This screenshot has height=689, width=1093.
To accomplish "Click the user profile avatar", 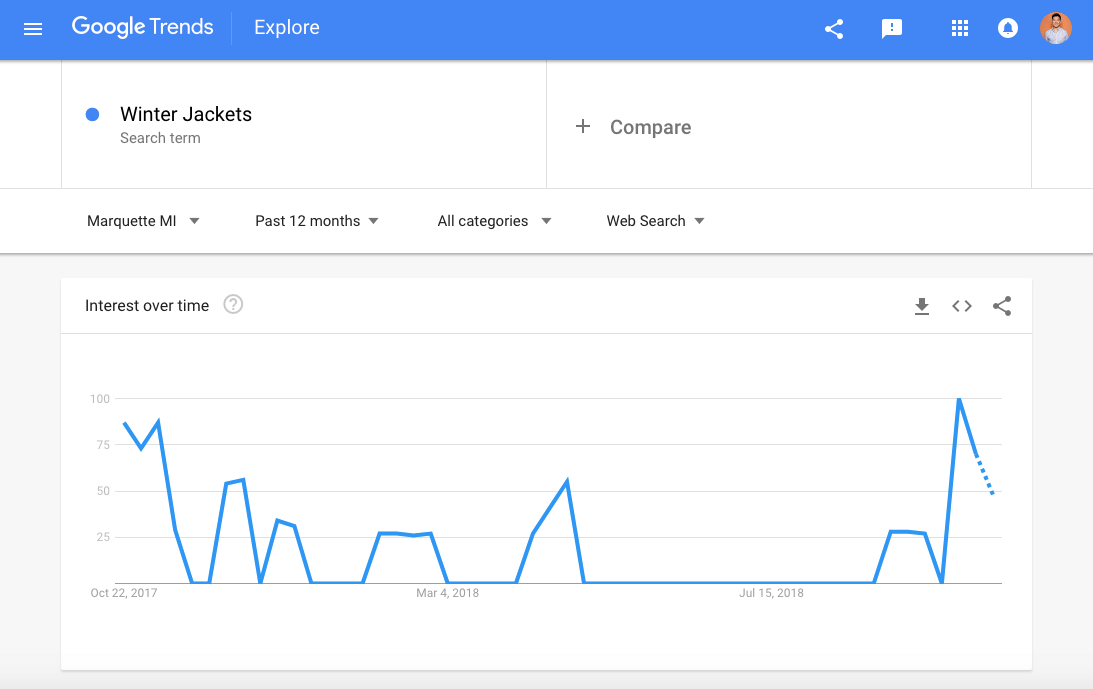I will click(x=1055, y=28).
